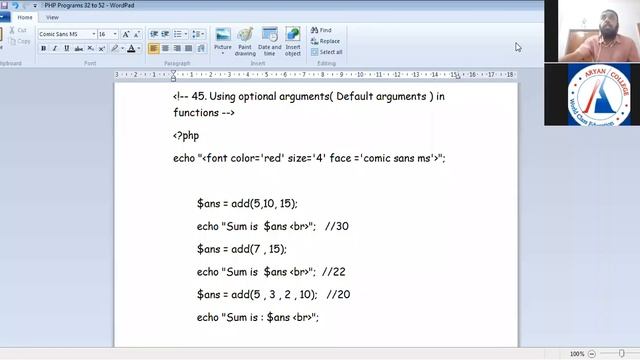Expand the Picture dropdown arrow
The width and height of the screenshot is (640, 360).
[223, 53]
